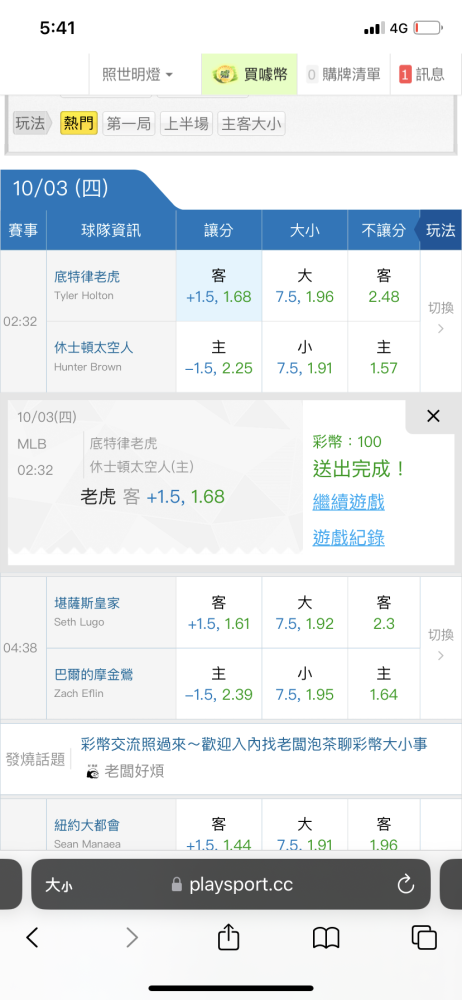Image resolution: width=462 pixels, height=1000 pixels.
Task: Go back with Safari back arrow
Action: 33,937
